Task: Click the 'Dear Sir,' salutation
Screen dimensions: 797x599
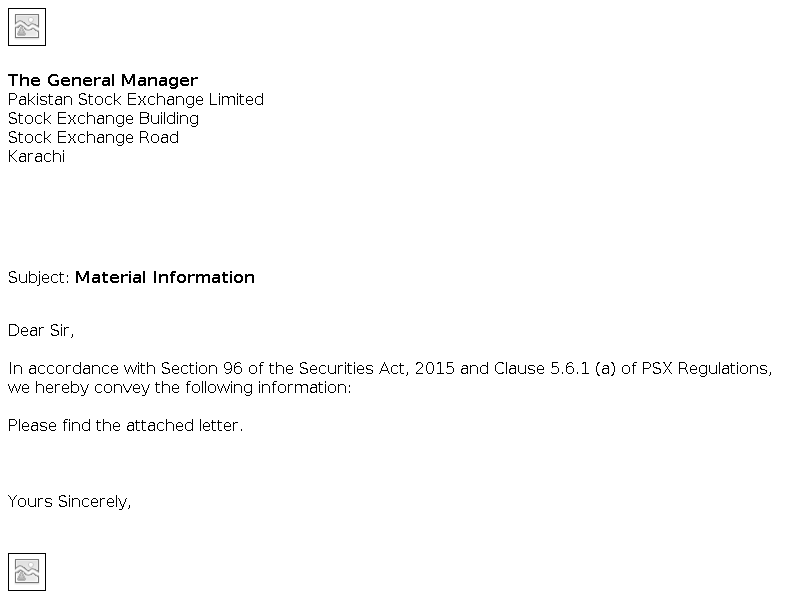Action: [41, 330]
